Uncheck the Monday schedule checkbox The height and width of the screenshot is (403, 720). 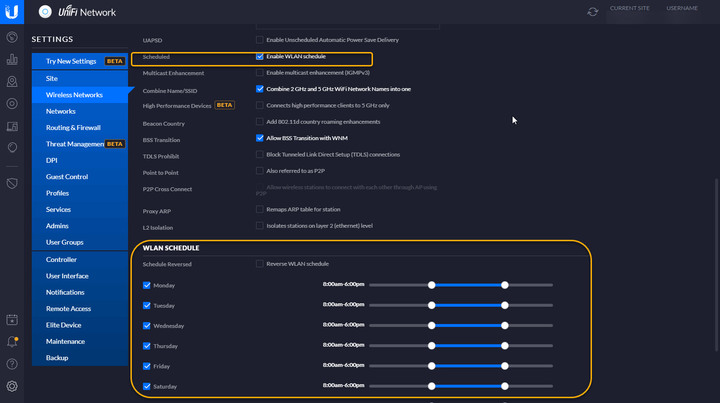click(146, 285)
